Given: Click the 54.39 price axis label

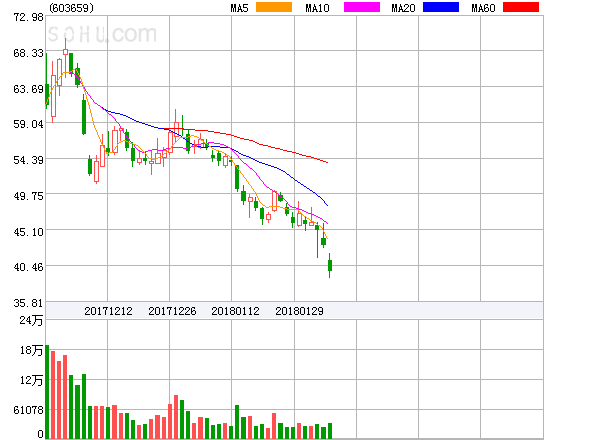Looking at the screenshot, I should (x=29, y=160).
